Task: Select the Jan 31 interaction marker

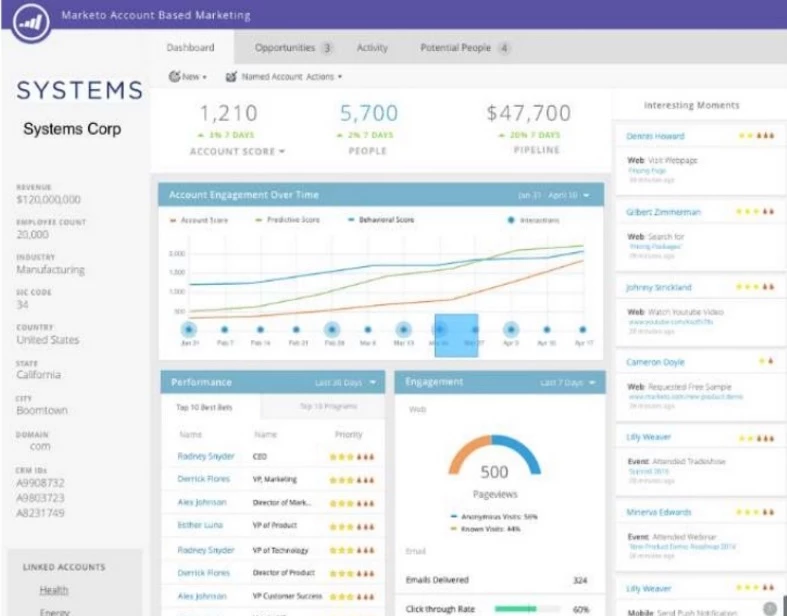Action: coord(189,330)
